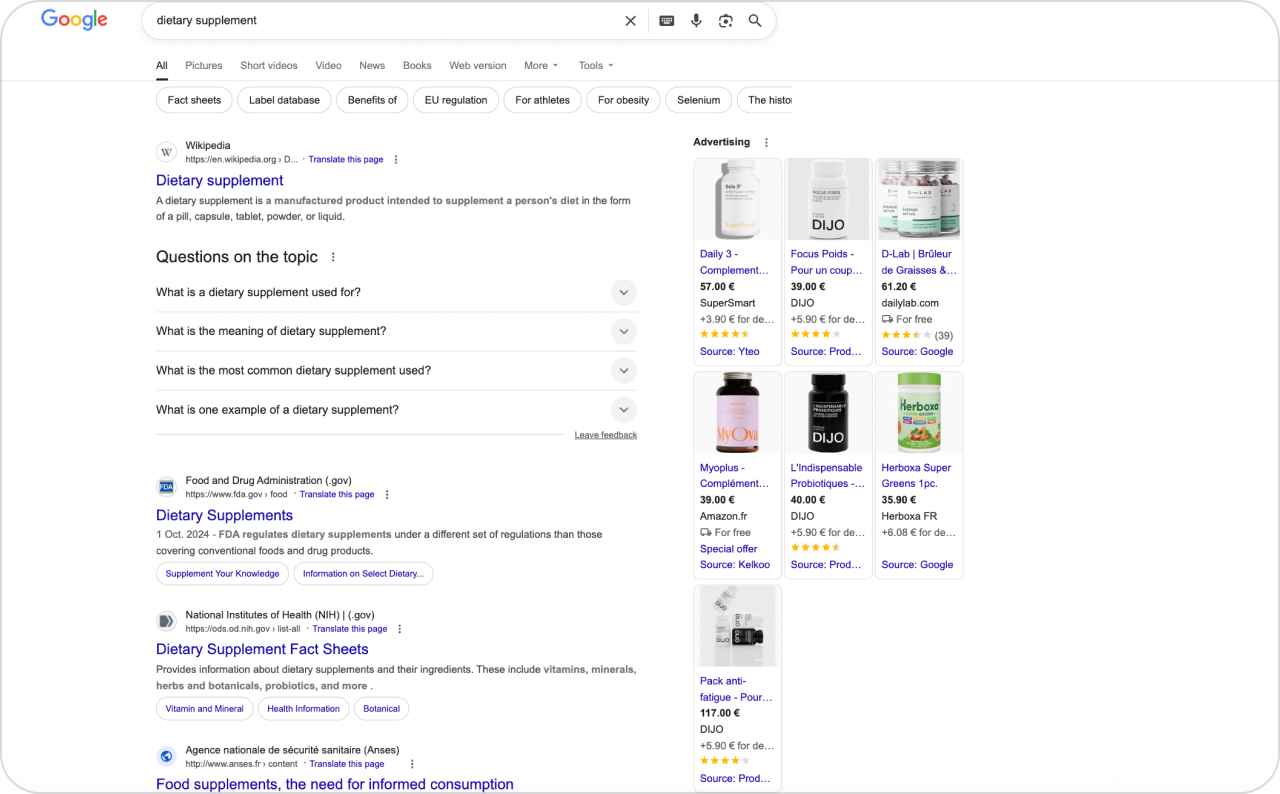Click the Leave feedback link
The width and height of the screenshot is (1280, 794).
coord(606,434)
